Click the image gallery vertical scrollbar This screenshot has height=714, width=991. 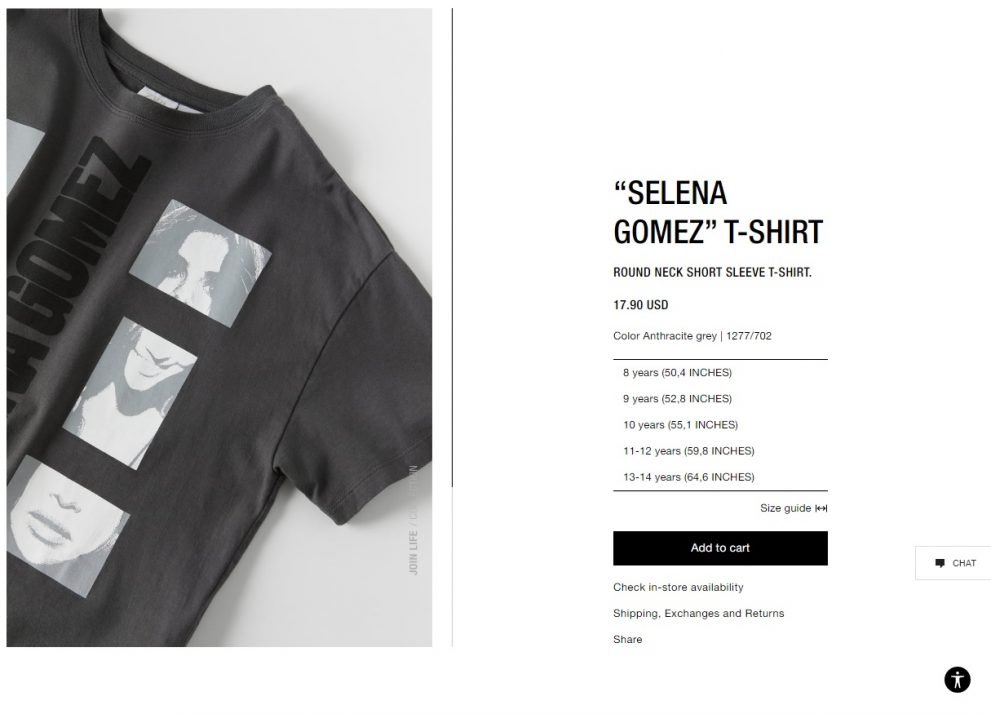(453, 248)
